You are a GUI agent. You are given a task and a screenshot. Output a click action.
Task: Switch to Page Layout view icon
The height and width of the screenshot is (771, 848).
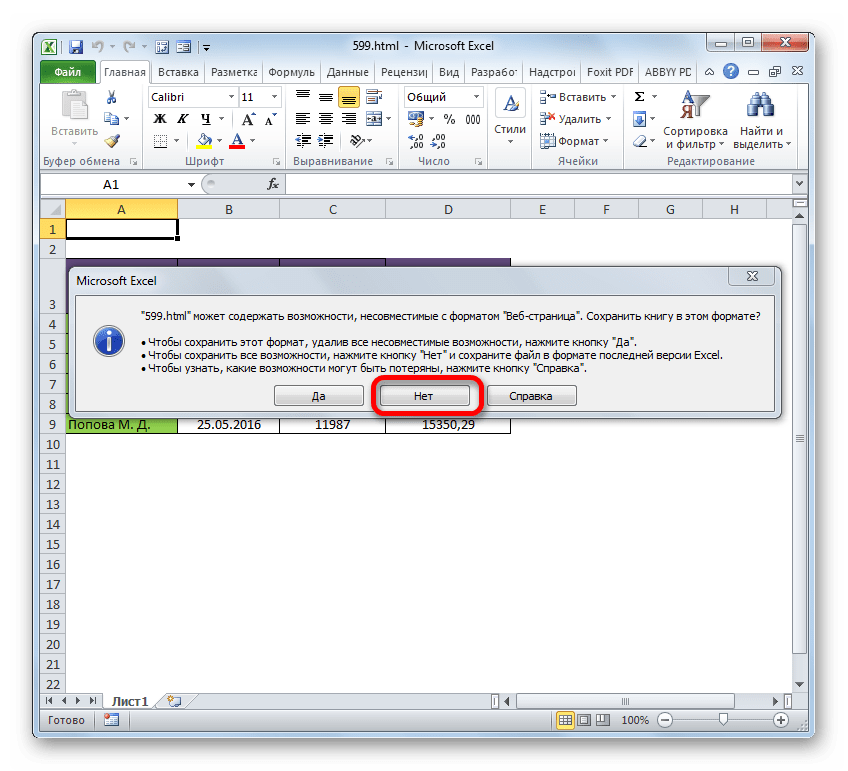pos(584,721)
